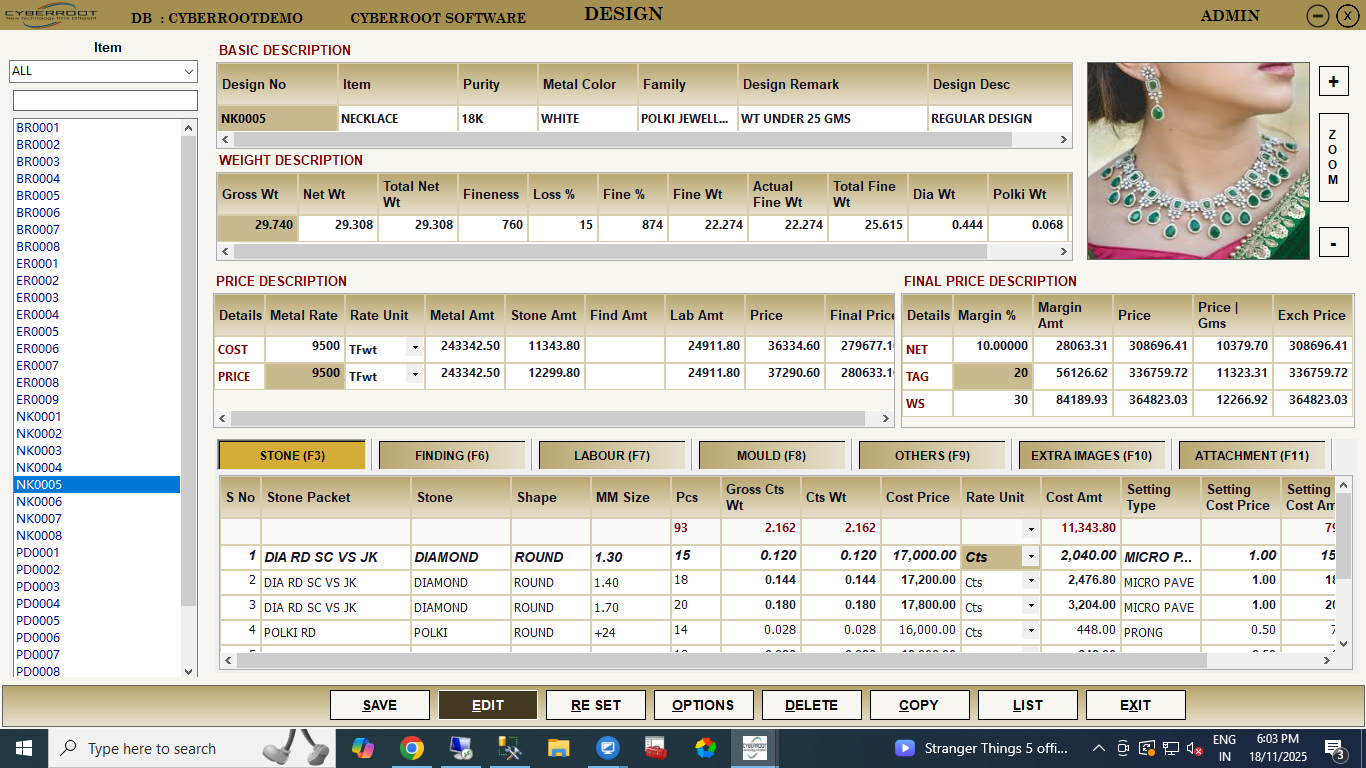The image size is (1366, 768).
Task: Open Google Chrome from the taskbar
Action: 411,748
